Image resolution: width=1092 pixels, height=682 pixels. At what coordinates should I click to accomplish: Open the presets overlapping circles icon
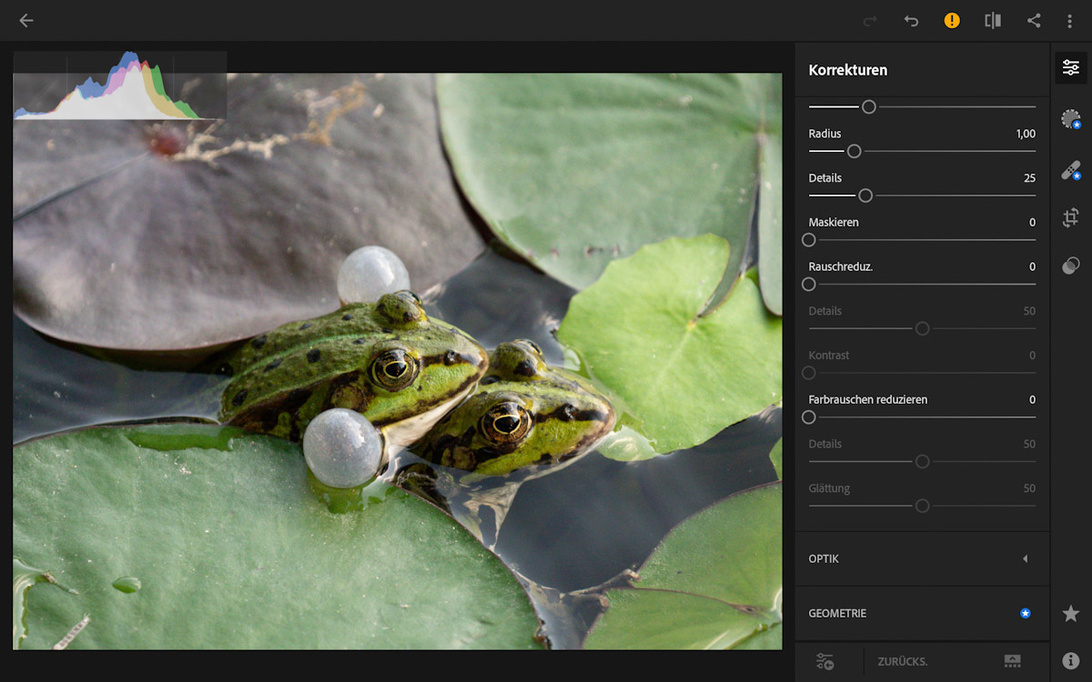pyautogui.click(x=1071, y=265)
